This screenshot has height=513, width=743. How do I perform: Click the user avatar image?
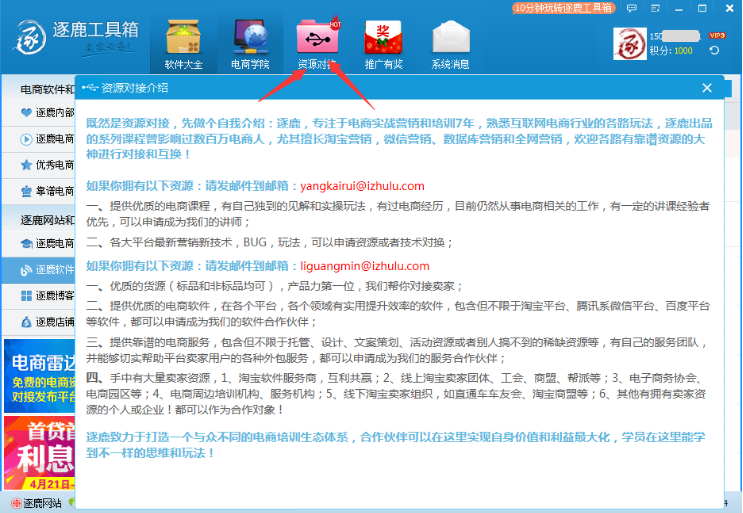(x=630, y=44)
